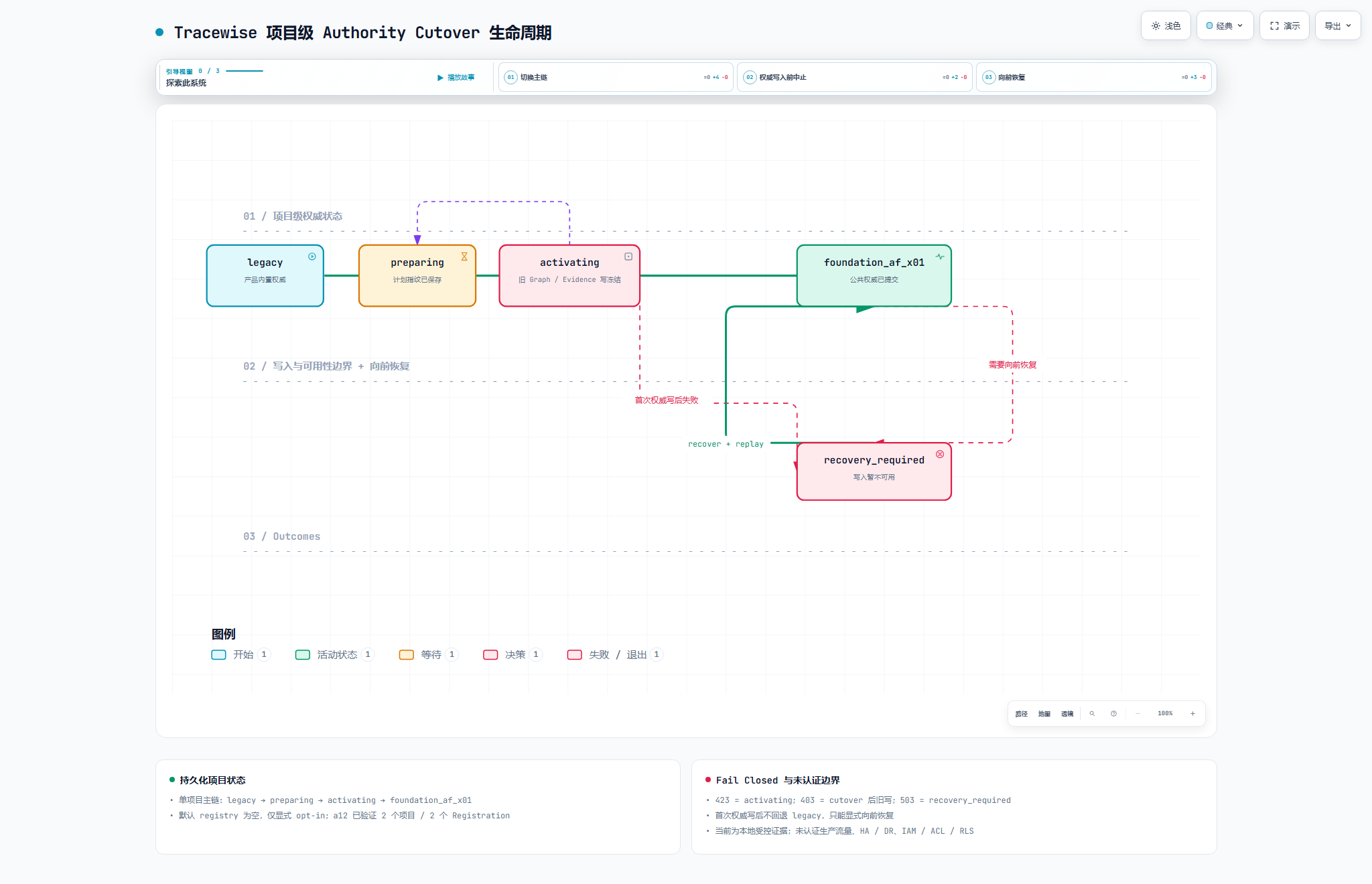Click the 需要向前恢复 edge label
Viewport: 1372px width, 884px height.
[x=1012, y=365]
